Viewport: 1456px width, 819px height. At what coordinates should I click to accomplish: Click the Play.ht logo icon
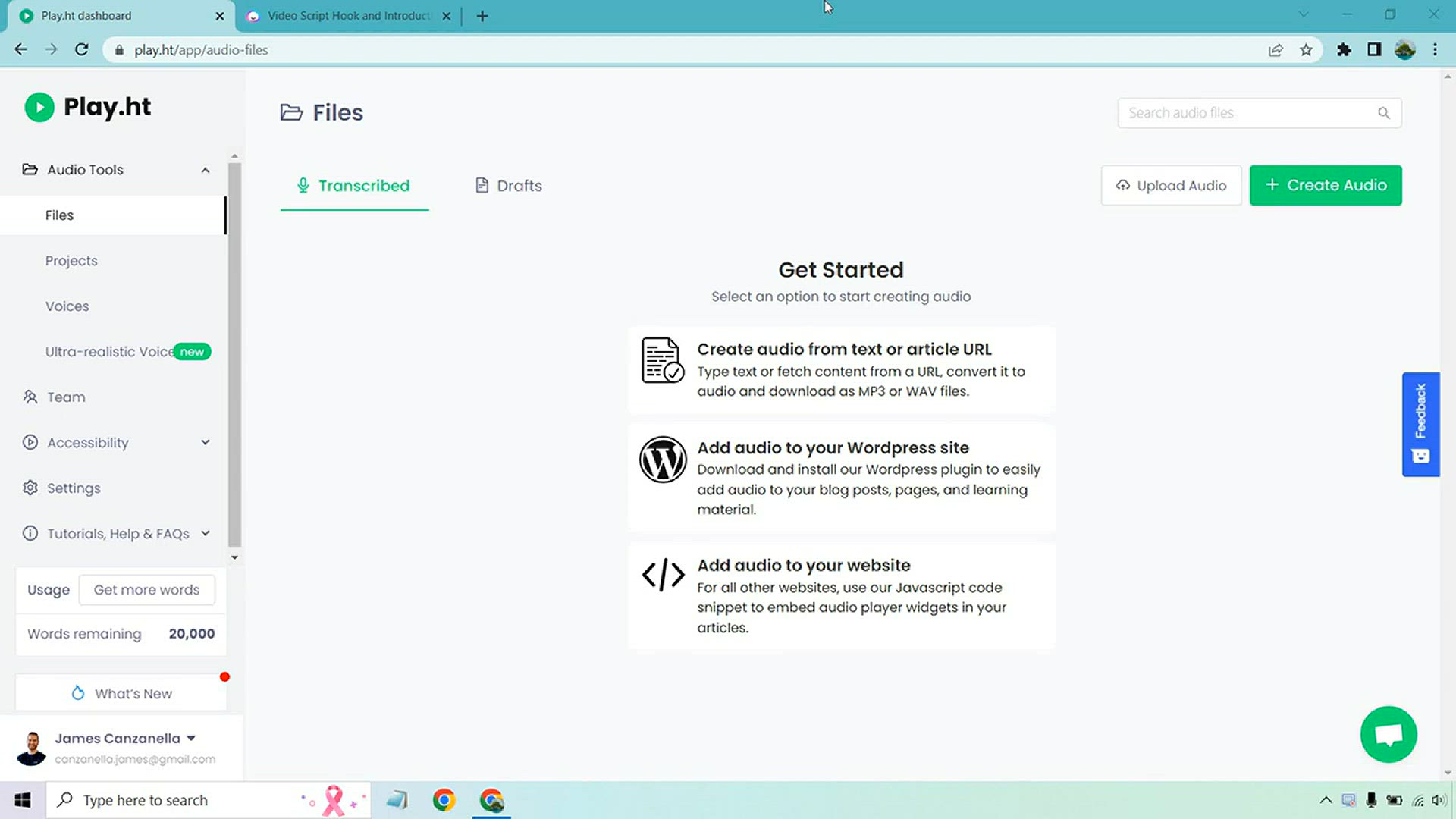pos(39,107)
